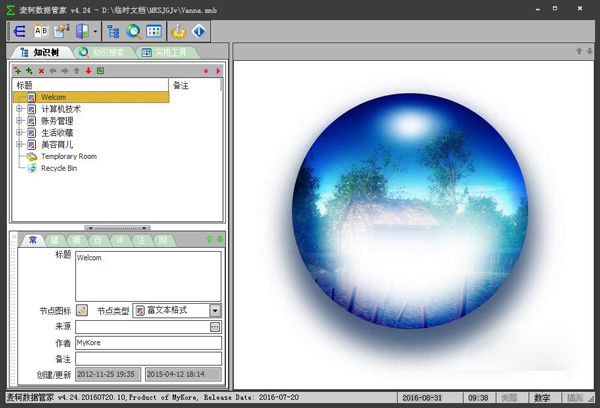Viewport: 600px width, 408px height.
Task: Click the first green plus add-node icon
Action: 17,71
